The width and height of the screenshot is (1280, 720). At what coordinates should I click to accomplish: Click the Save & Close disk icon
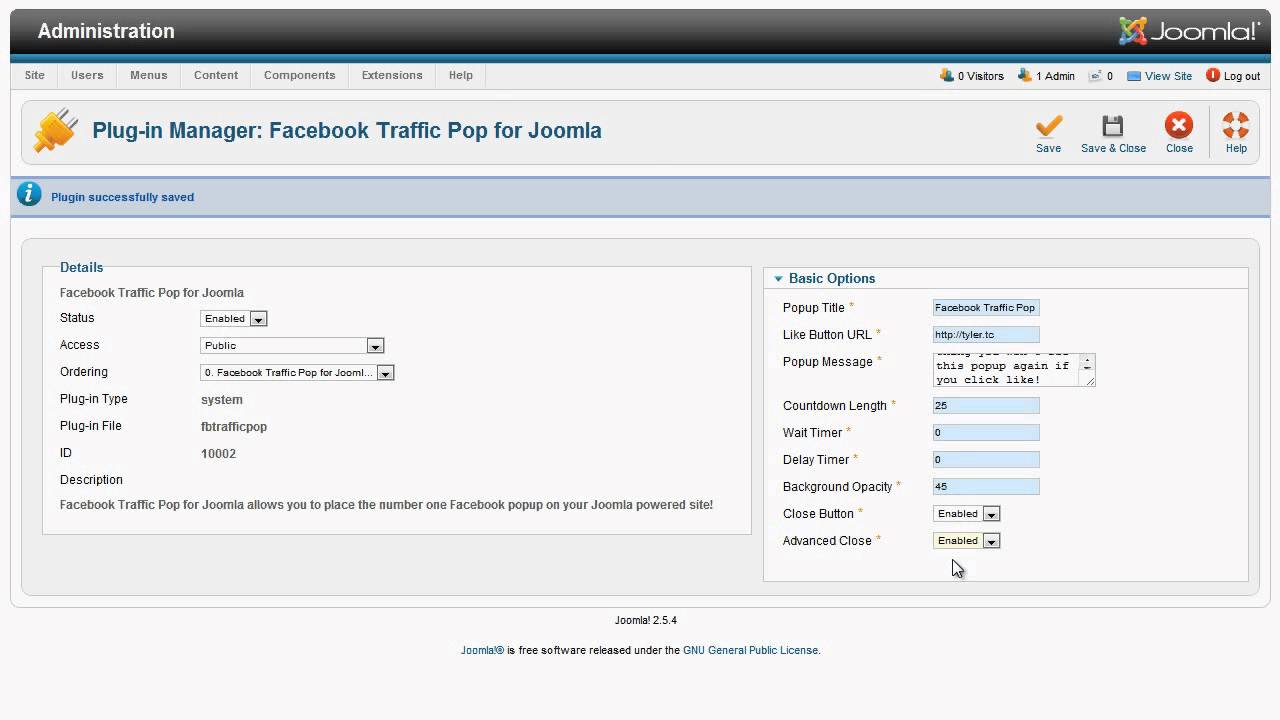1113,125
